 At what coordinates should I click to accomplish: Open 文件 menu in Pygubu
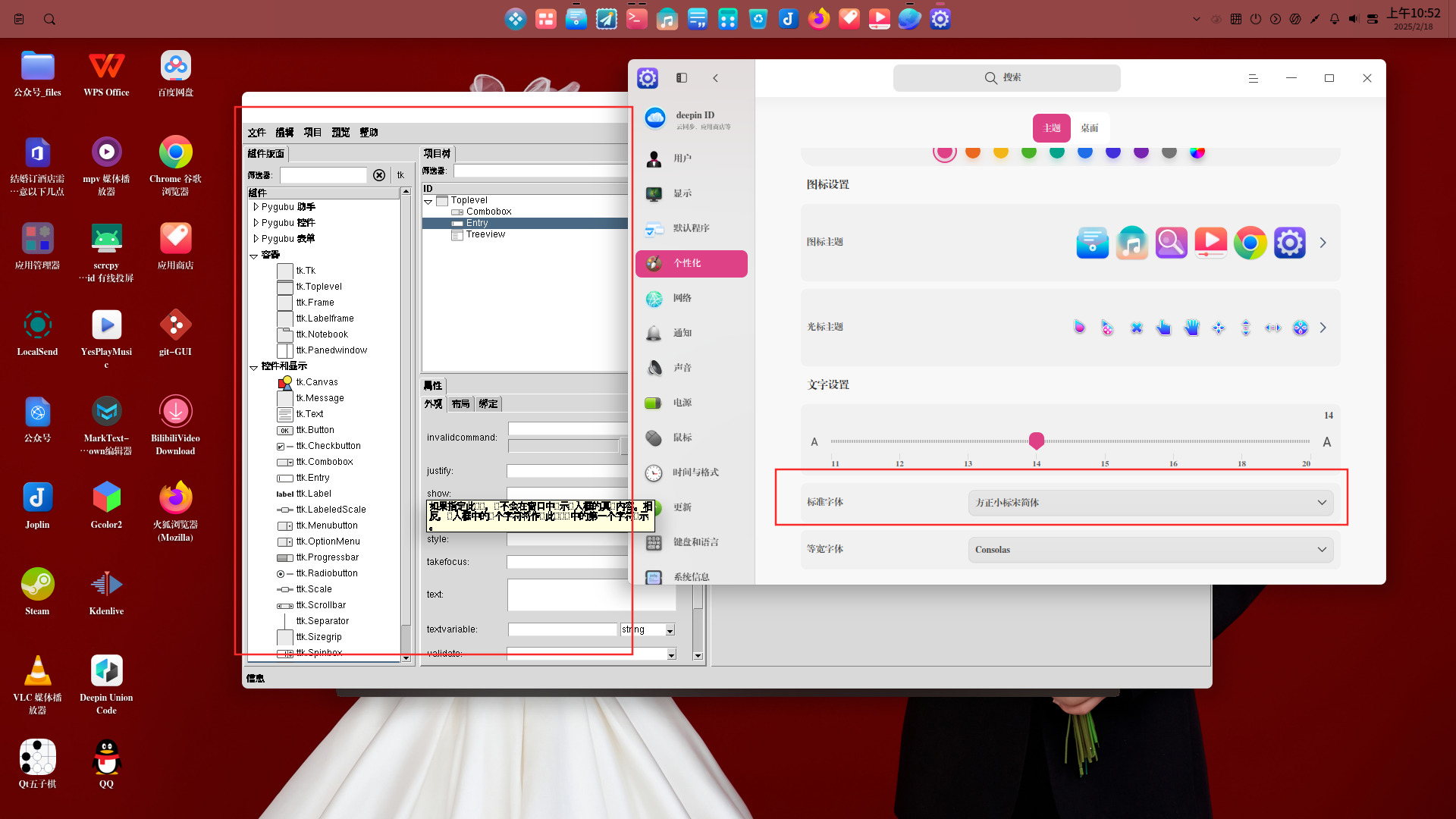[x=256, y=133]
